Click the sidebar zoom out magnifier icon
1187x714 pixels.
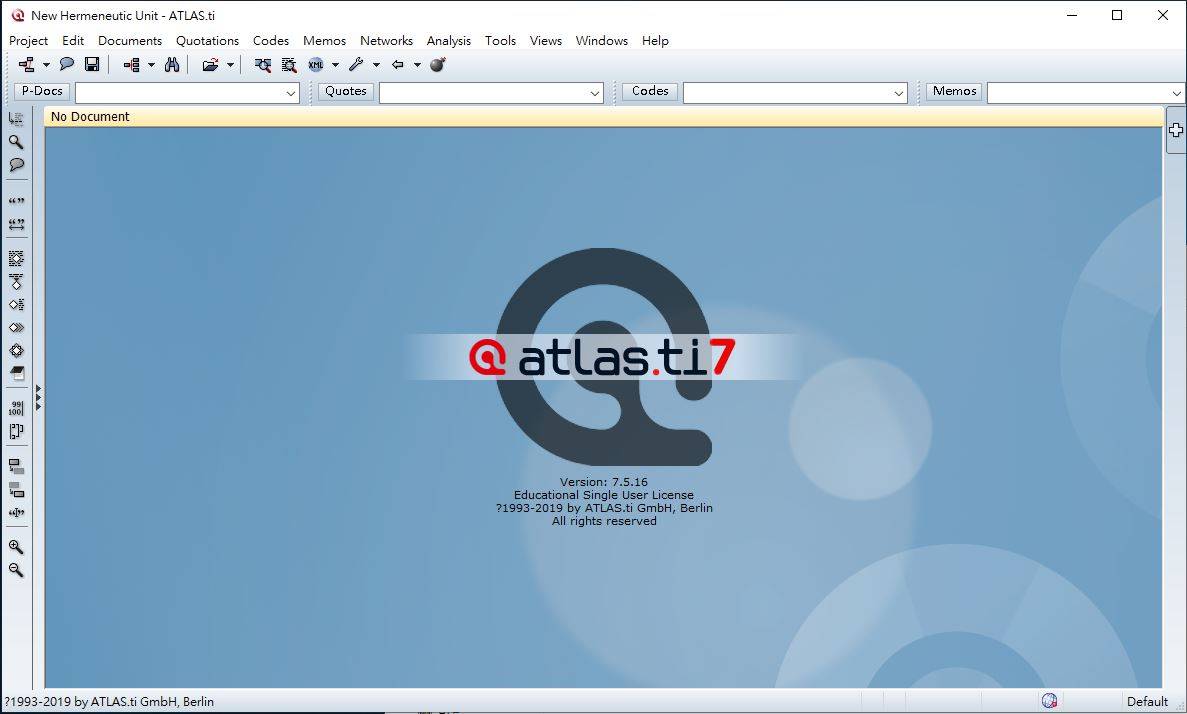tap(16, 570)
